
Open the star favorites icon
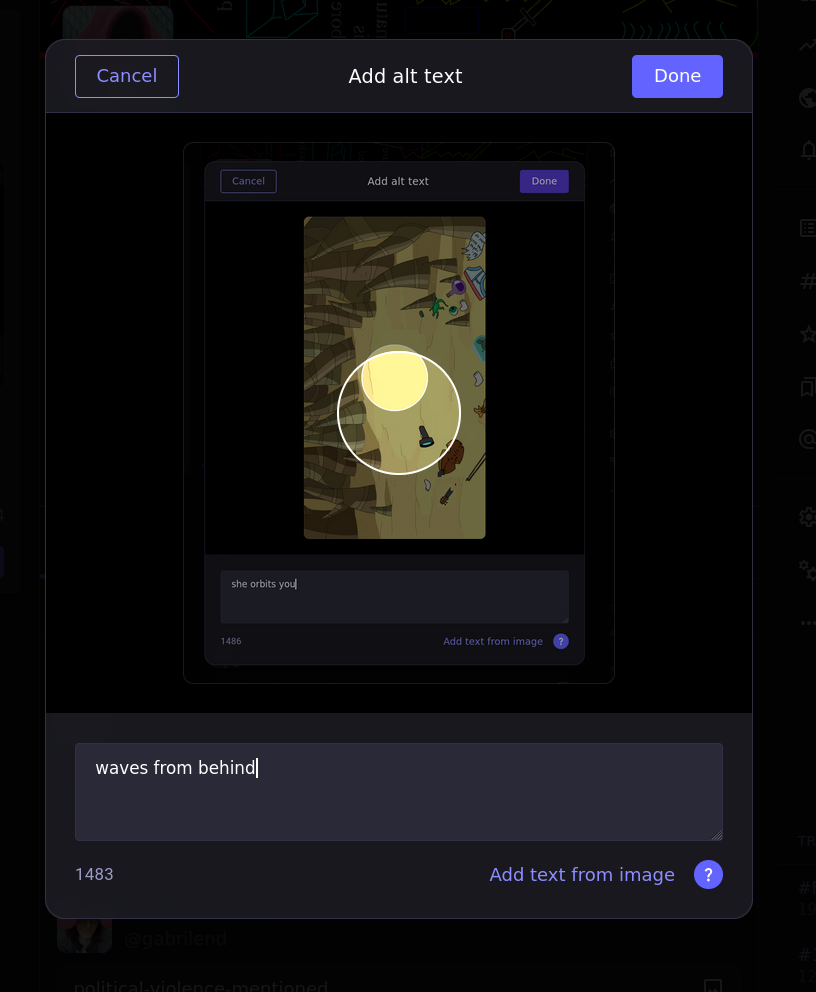click(x=807, y=334)
